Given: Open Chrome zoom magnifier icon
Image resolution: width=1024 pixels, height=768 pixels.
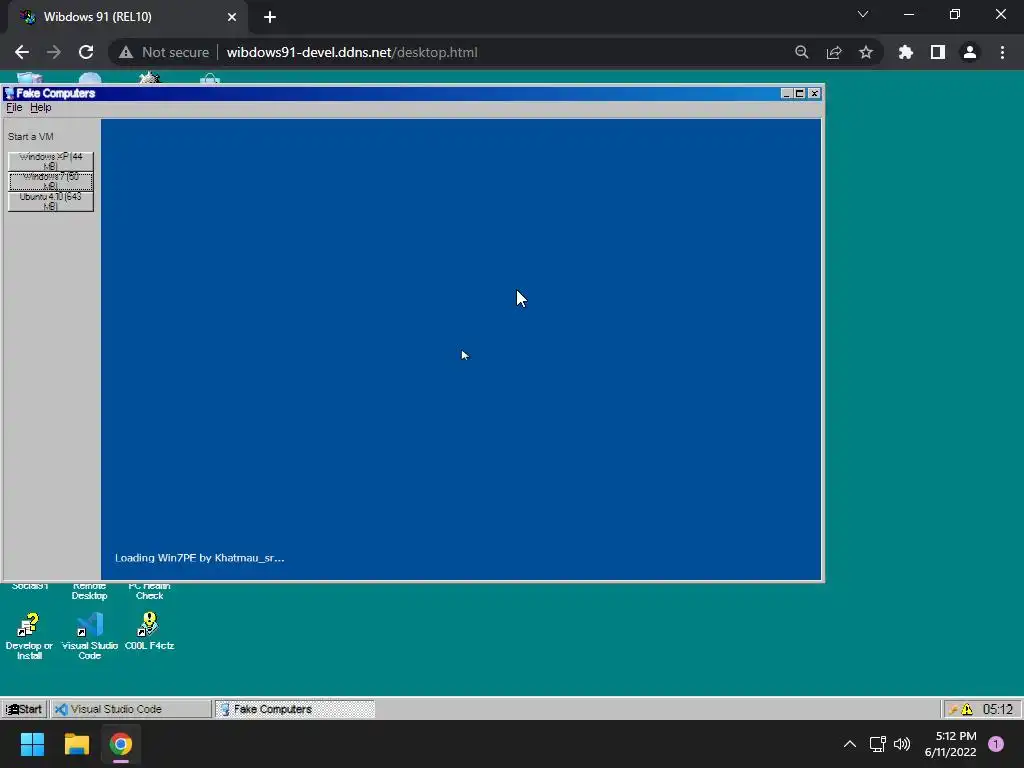Looking at the screenshot, I should (801, 52).
